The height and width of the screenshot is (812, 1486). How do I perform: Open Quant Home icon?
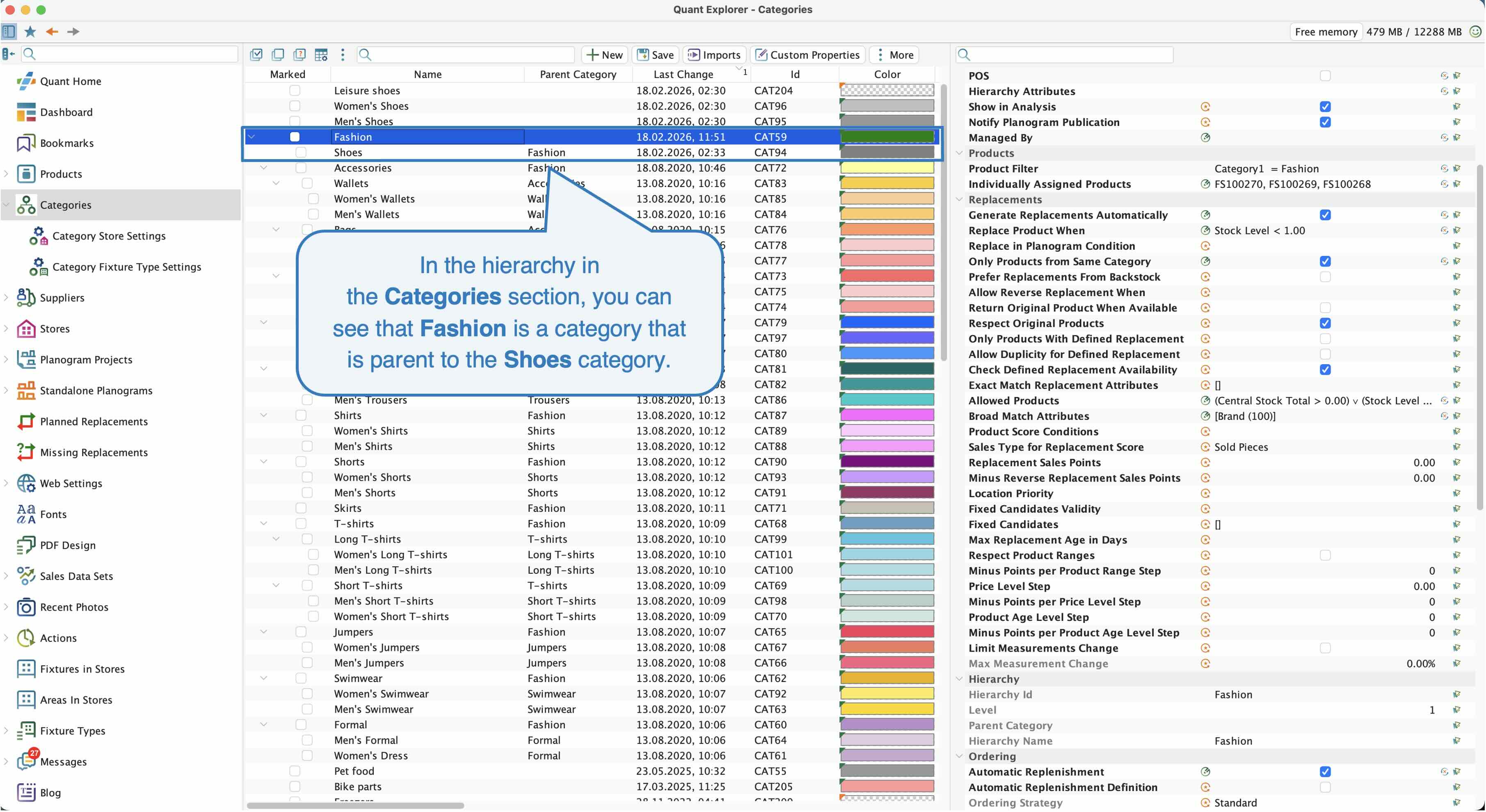tap(26, 81)
